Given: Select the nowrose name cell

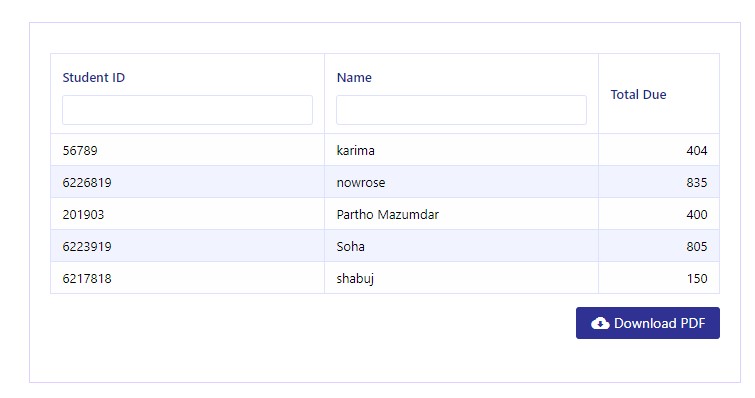Looking at the screenshot, I should tap(461, 182).
